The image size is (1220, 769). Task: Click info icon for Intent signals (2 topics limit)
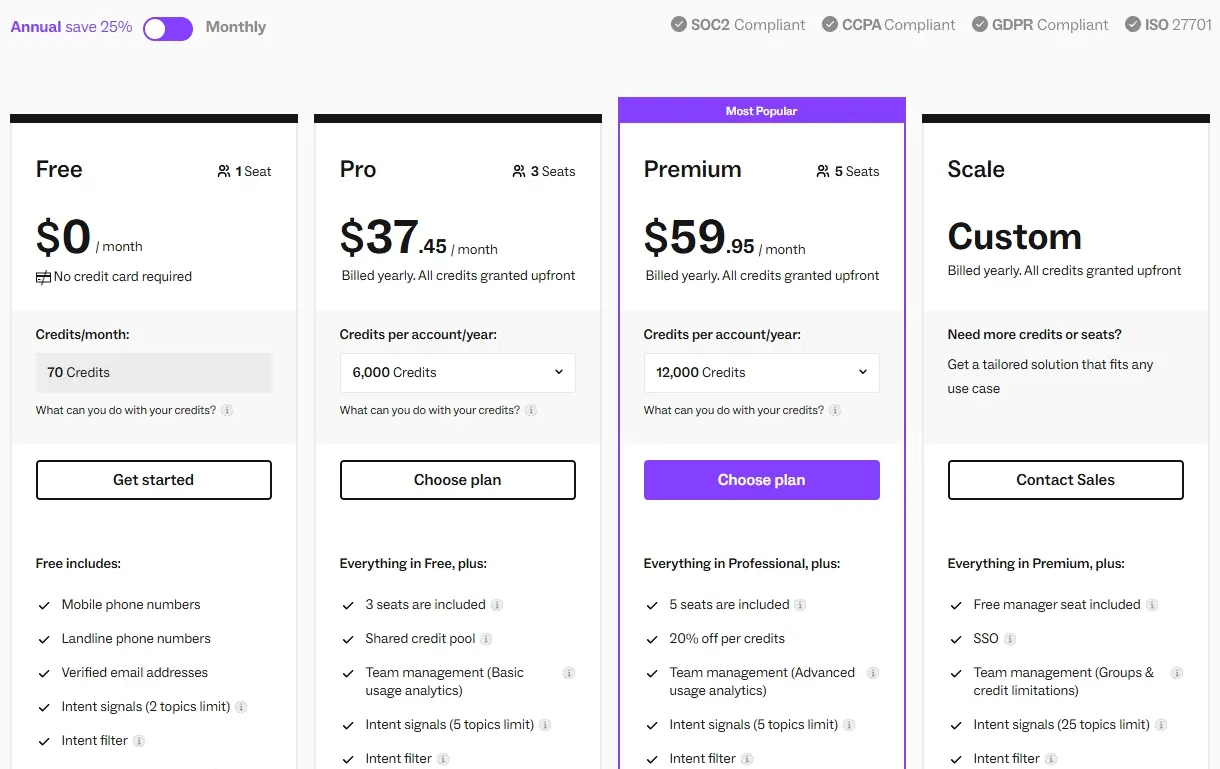(241, 707)
